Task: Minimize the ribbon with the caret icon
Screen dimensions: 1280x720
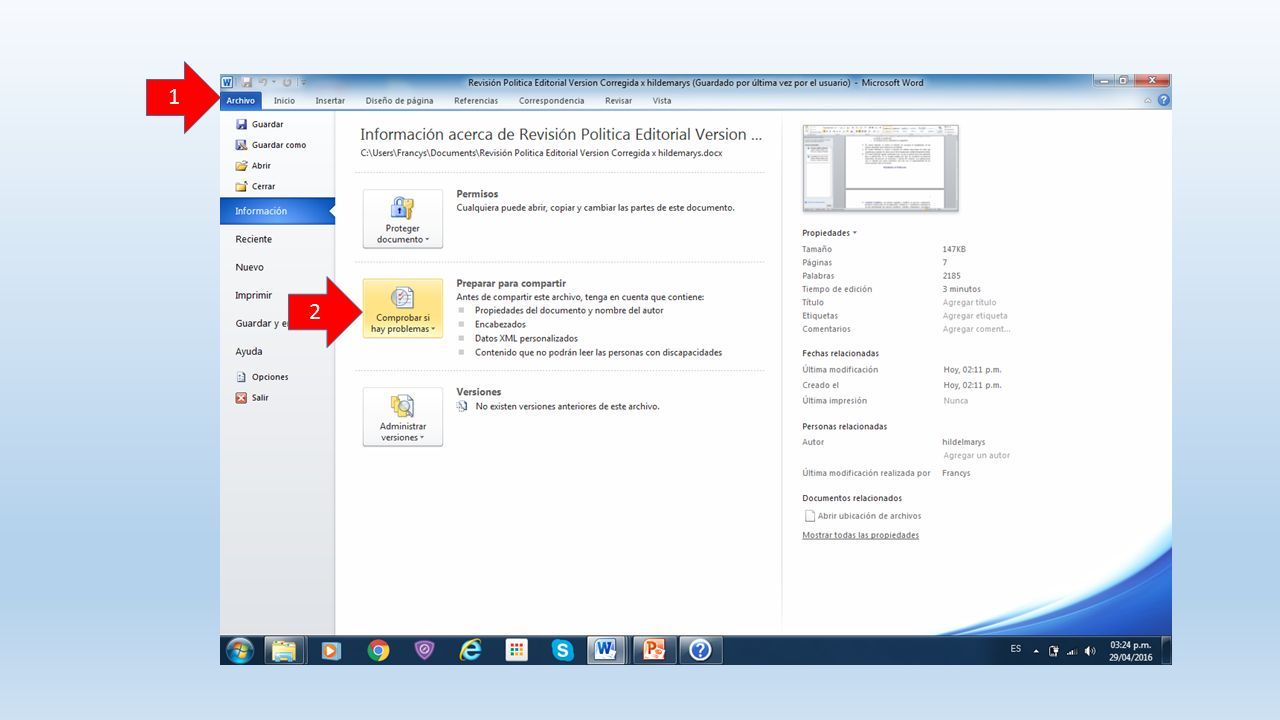Action: coord(1148,101)
